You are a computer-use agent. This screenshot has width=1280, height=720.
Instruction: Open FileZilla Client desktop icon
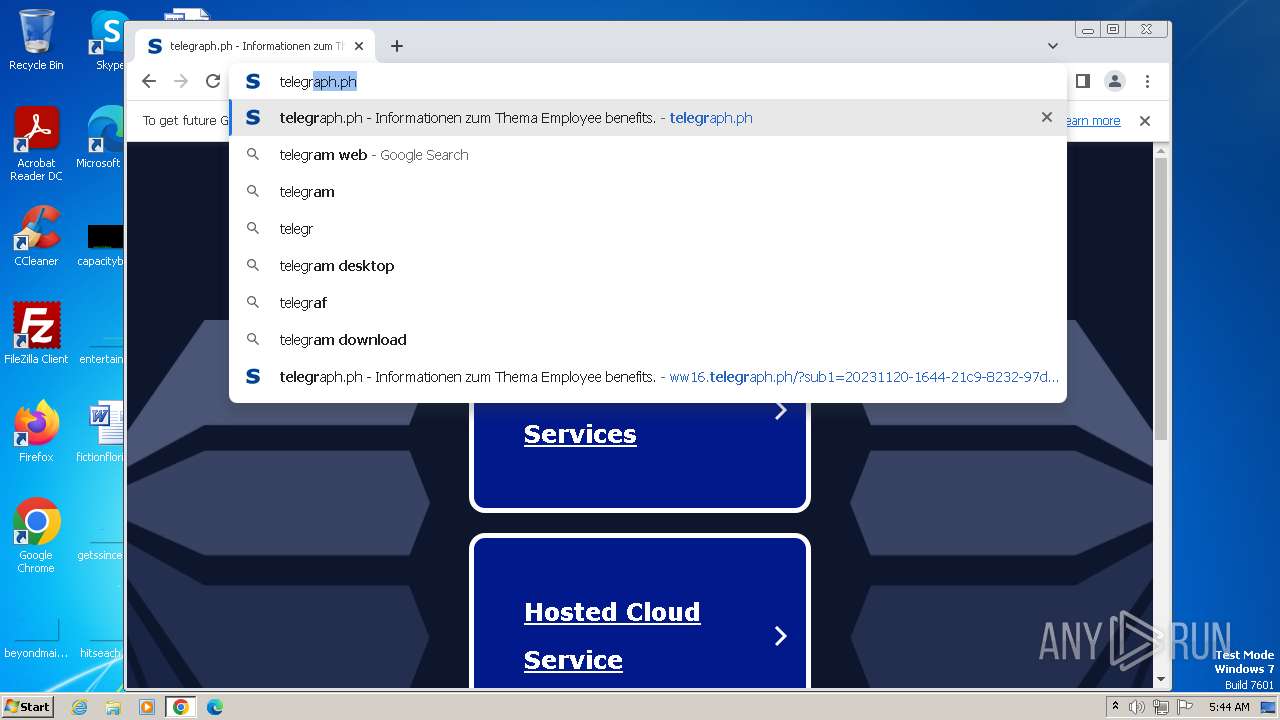coord(36,334)
